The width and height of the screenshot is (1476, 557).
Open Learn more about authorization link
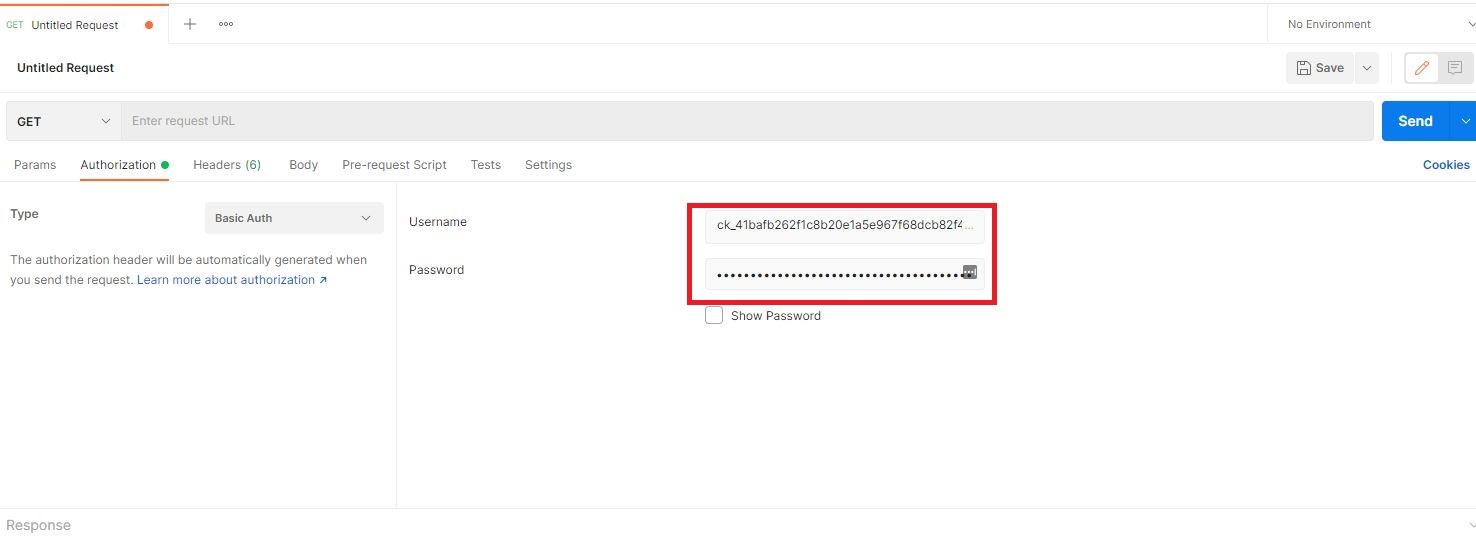[x=232, y=280]
